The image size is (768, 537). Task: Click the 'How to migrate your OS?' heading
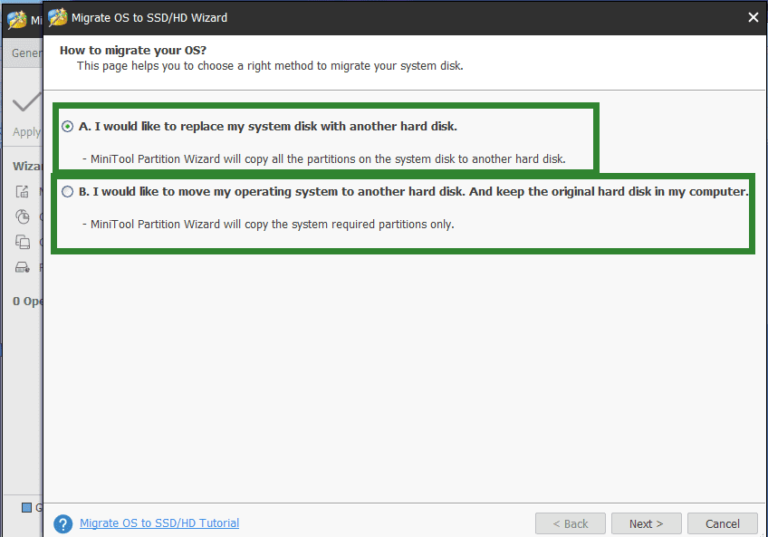[133, 50]
